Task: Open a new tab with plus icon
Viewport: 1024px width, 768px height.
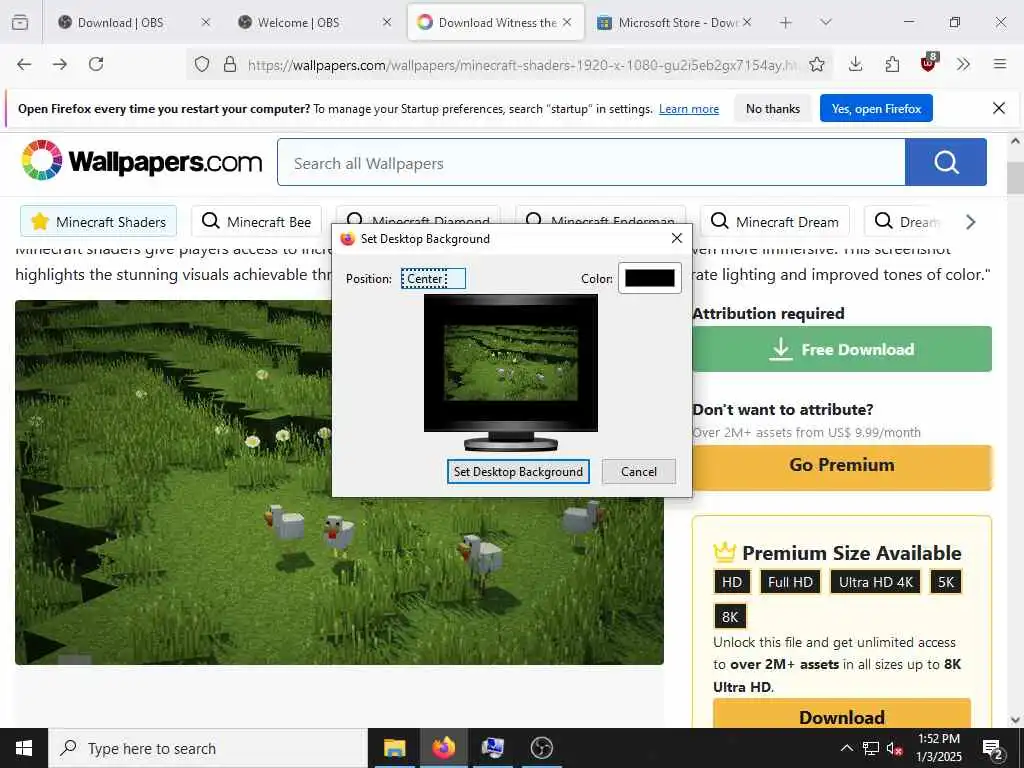Action: coord(786,22)
